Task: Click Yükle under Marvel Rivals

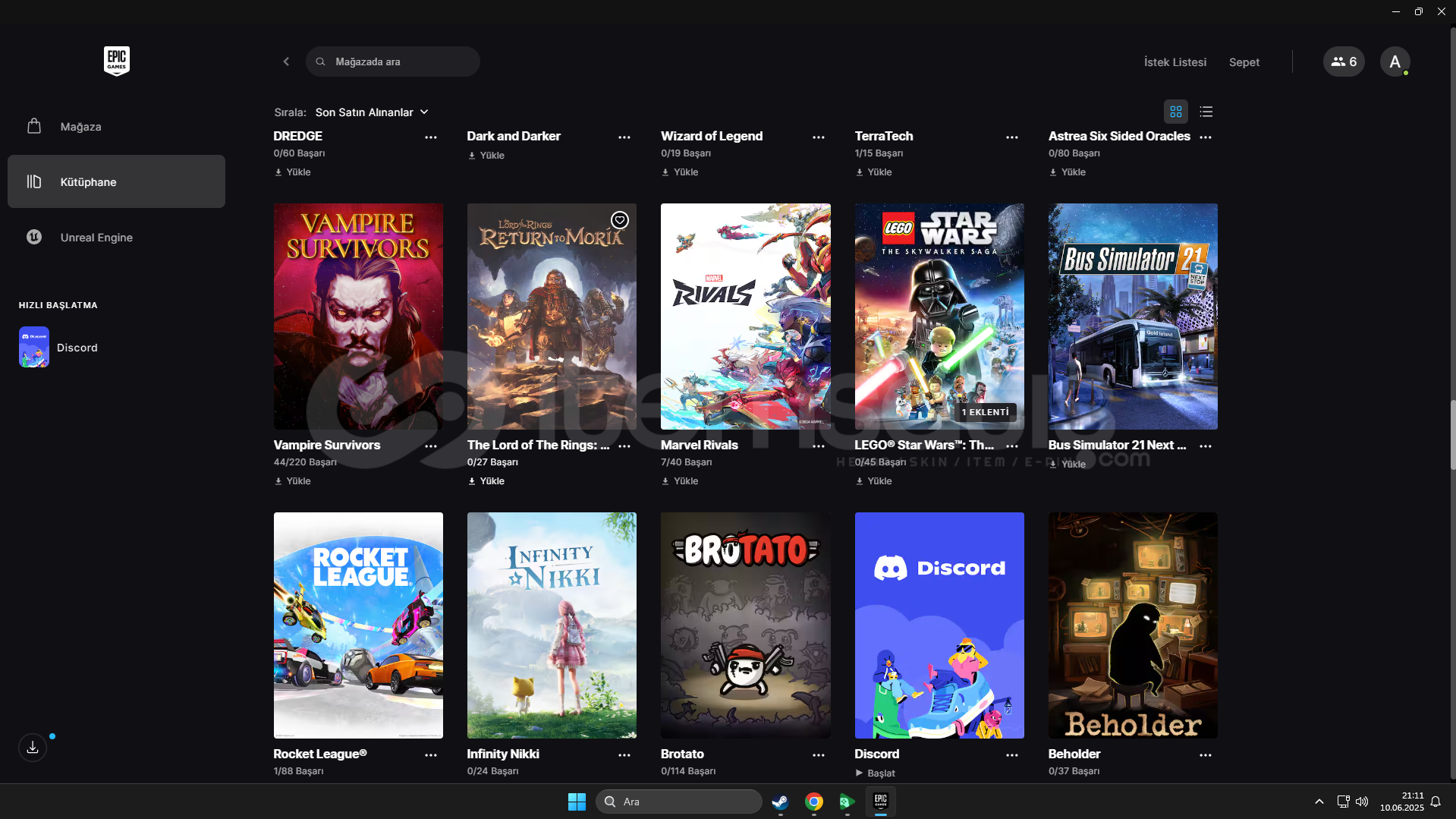Action: point(680,481)
